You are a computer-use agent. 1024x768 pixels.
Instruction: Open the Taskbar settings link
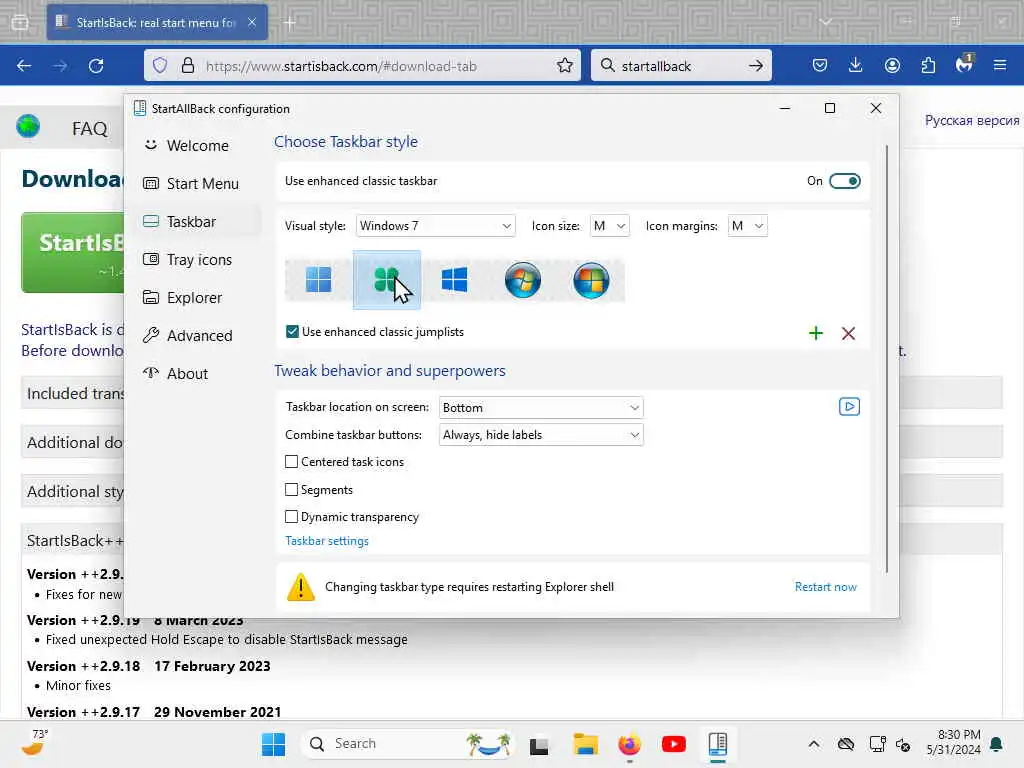[327, 541]
